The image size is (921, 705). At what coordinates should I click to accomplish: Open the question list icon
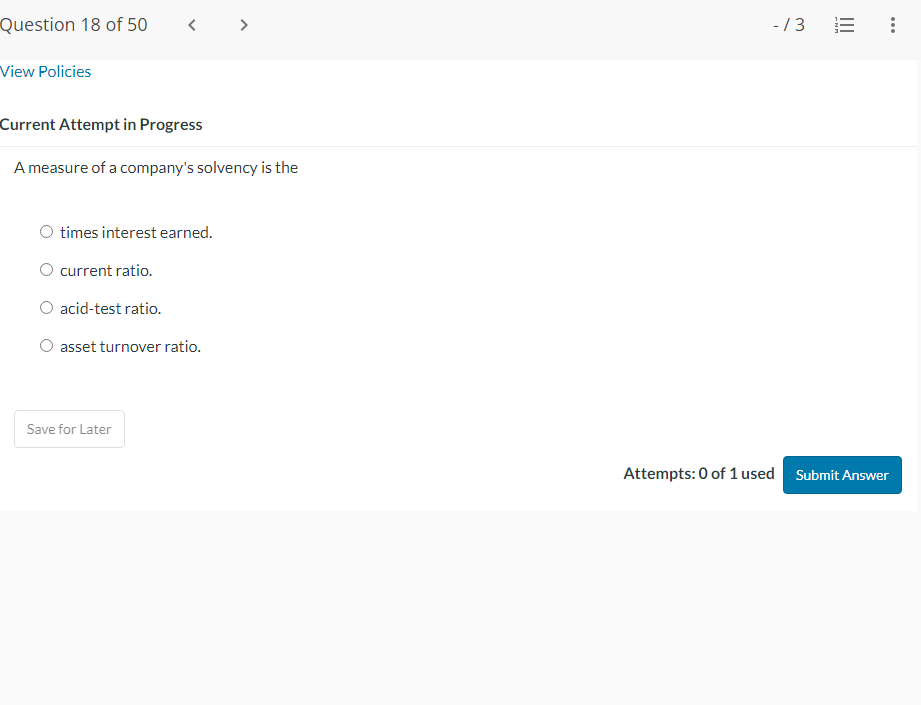pyautogui.click(x=844, y=25)
